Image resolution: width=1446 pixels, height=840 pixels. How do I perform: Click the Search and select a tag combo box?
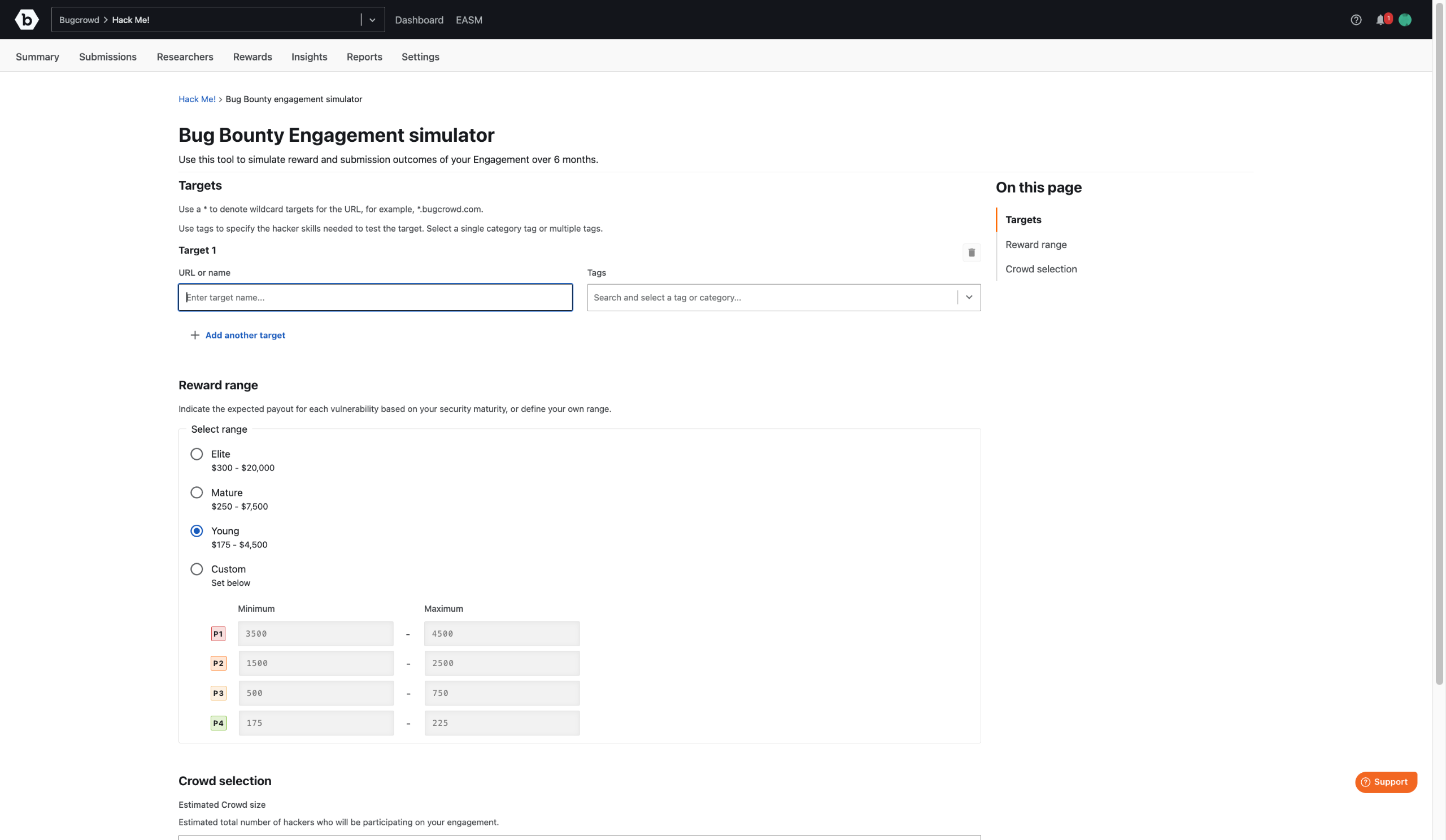tap(771, 297)
